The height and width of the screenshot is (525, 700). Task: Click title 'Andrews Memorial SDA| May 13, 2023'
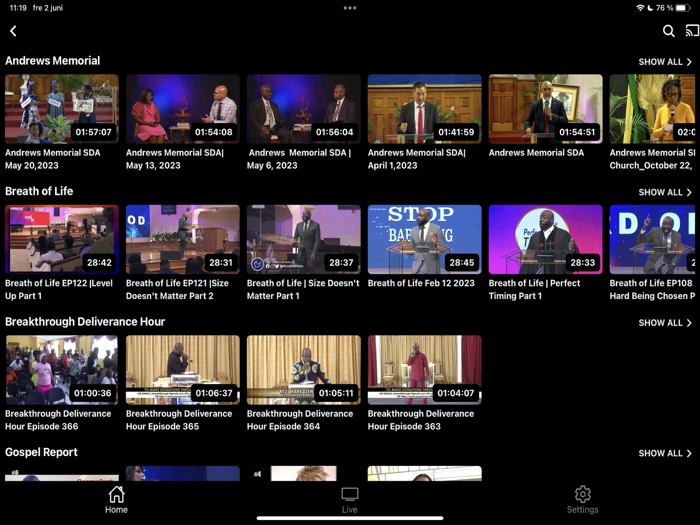[x=175, y=159]
